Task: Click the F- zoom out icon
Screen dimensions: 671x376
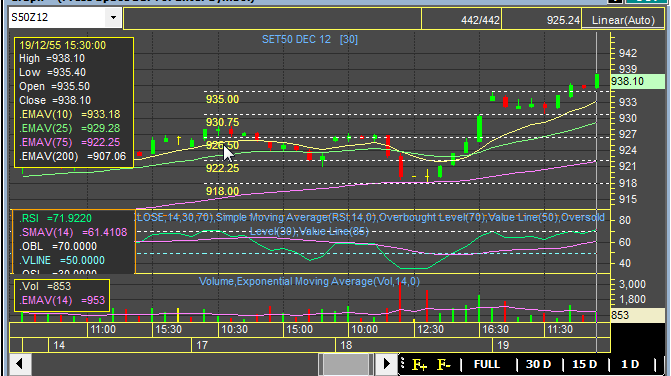Action: tap(443, 365)
